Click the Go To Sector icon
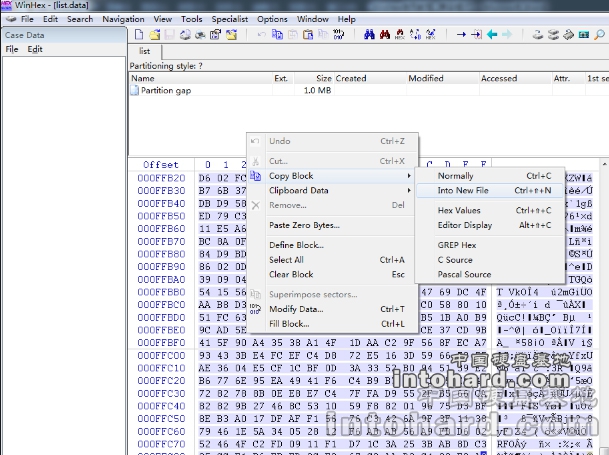Viewport: 609px width, 455px height. coord(476,35)
